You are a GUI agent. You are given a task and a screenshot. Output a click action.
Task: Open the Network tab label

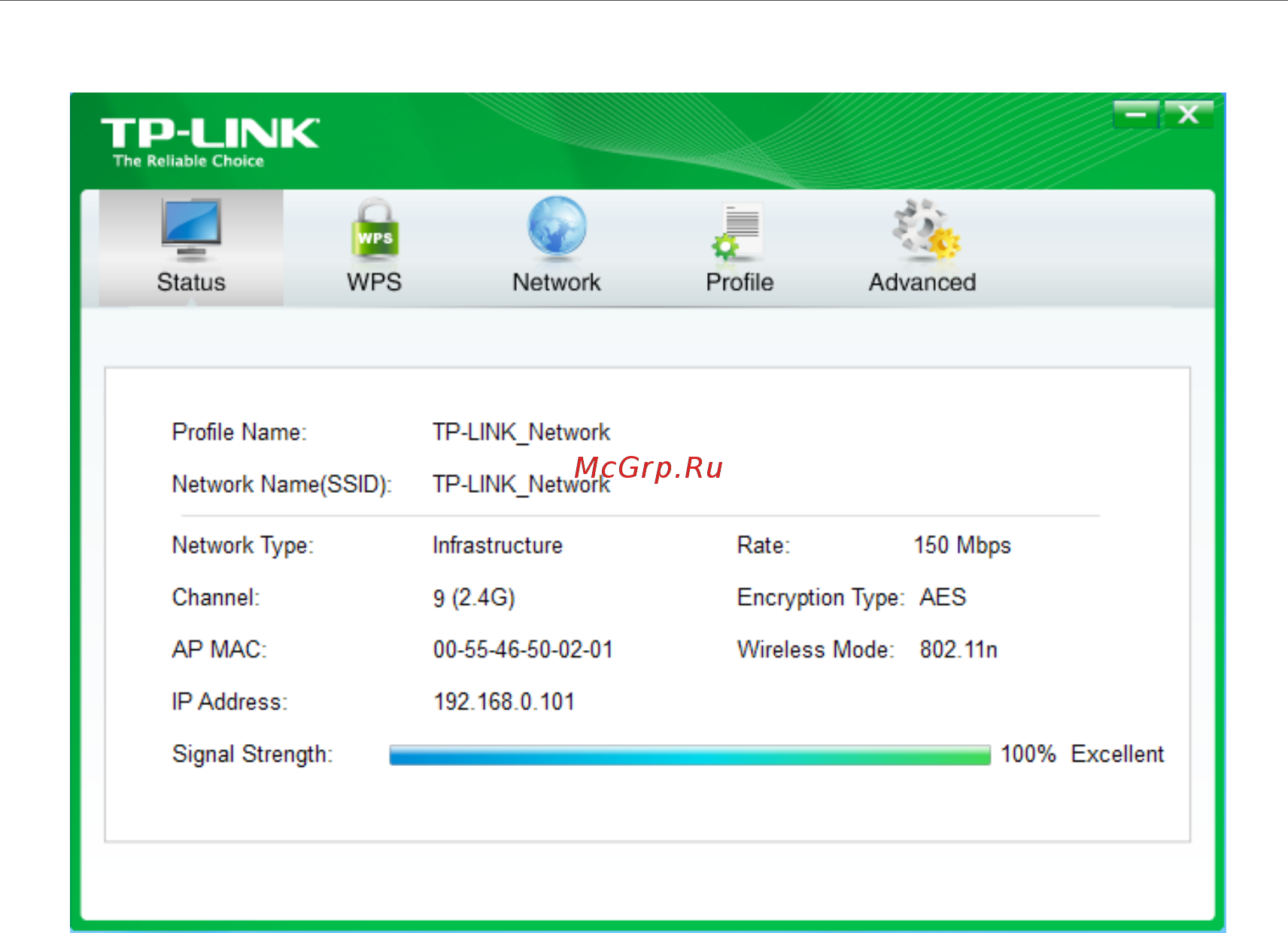(x=557, y=282)
